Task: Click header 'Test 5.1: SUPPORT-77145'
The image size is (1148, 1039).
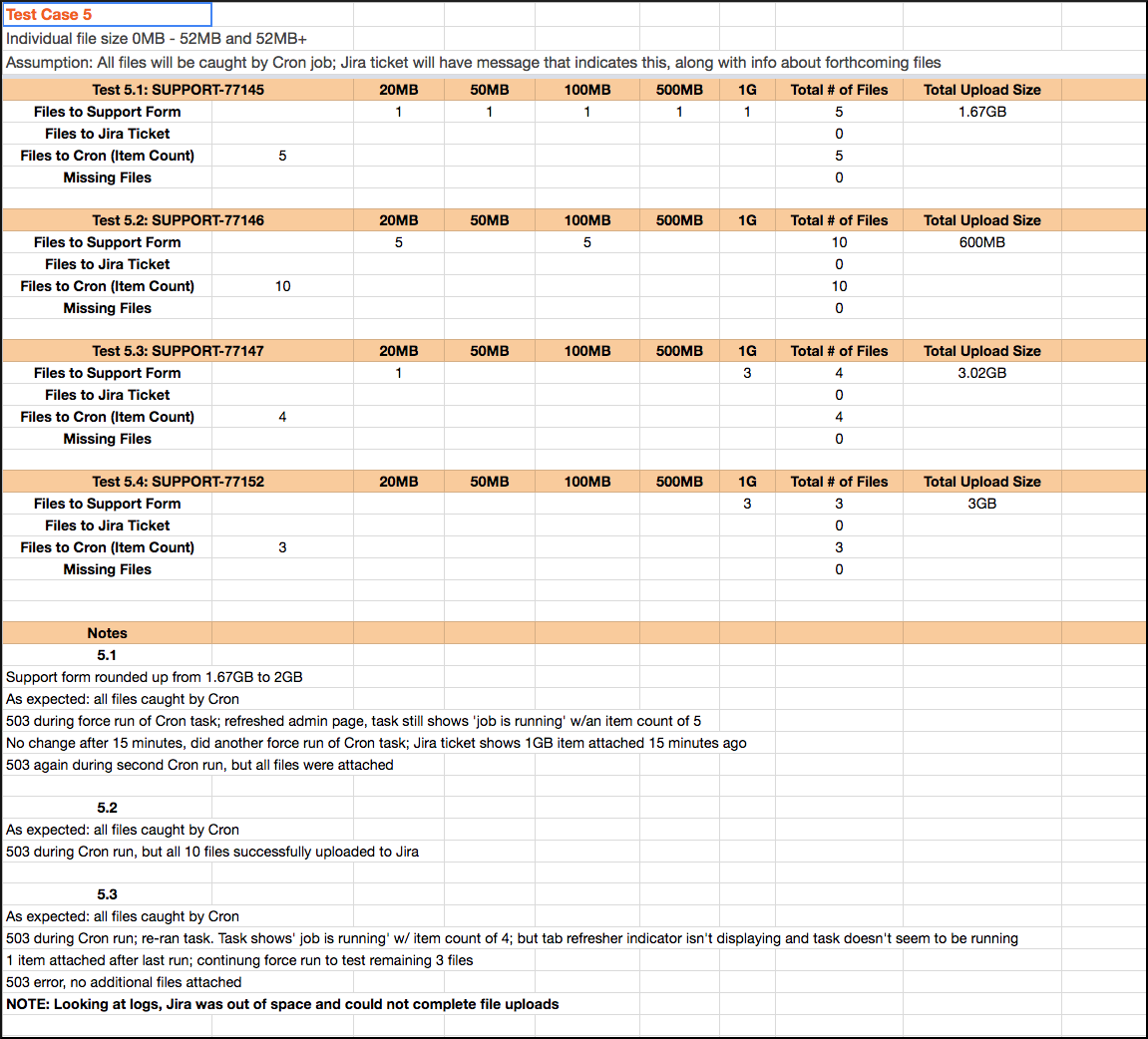Action: 178,90
